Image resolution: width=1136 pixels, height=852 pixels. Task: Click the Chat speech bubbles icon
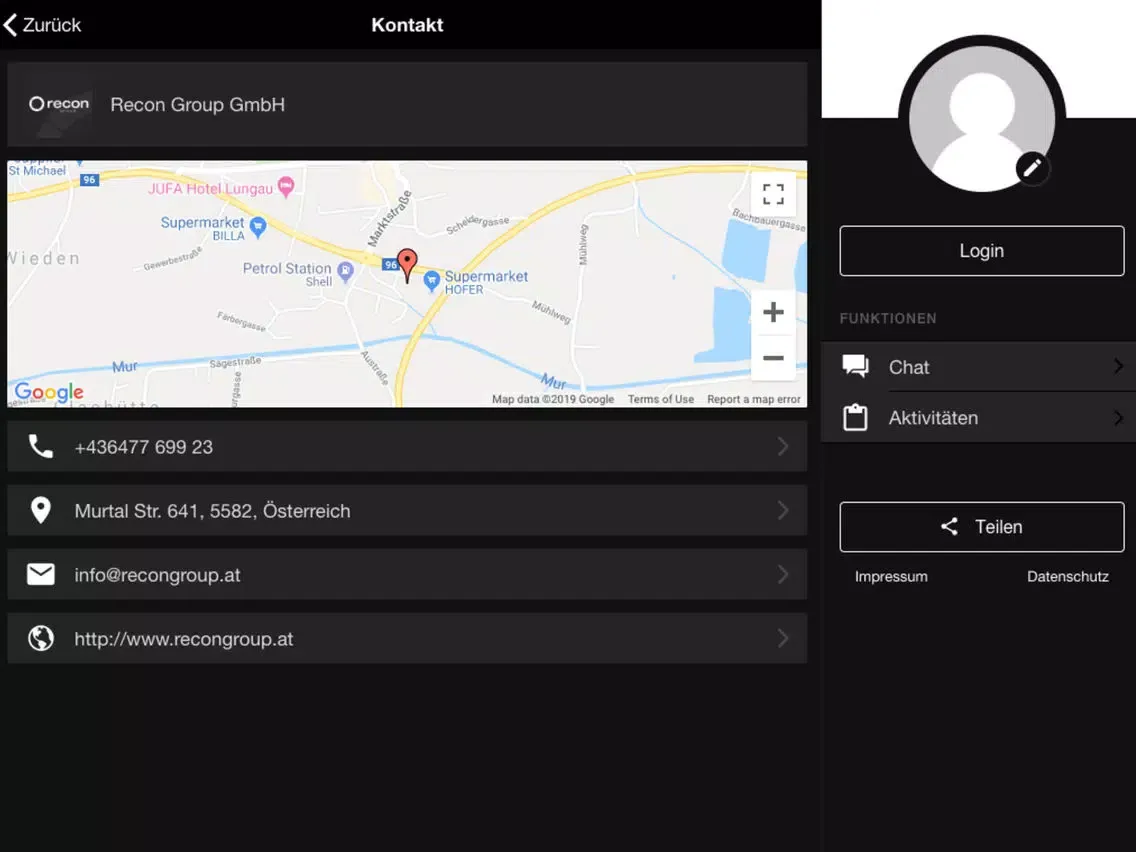coord(856,367)
